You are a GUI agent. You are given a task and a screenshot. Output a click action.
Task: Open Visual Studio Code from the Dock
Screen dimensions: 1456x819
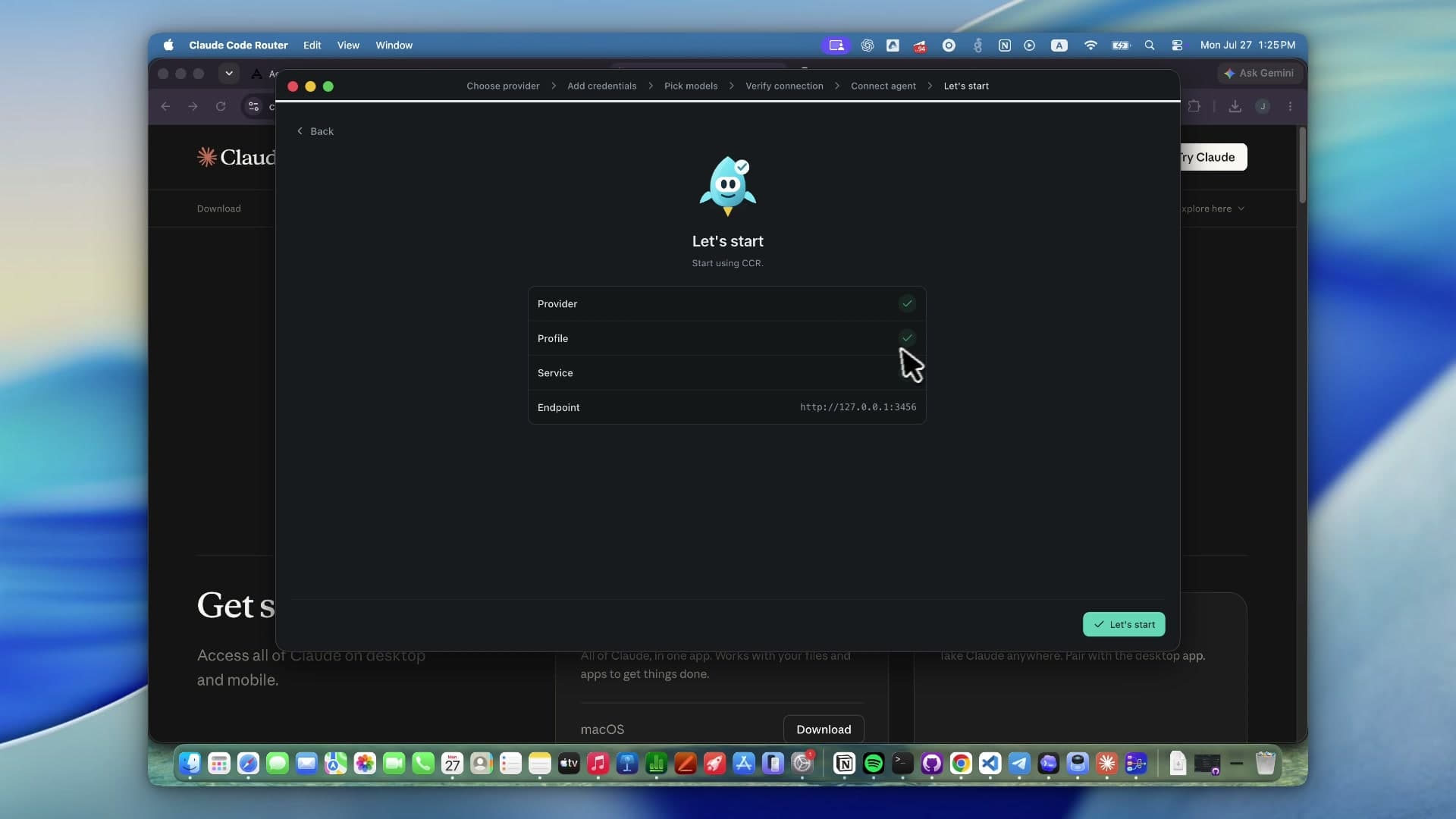point(990,763)
